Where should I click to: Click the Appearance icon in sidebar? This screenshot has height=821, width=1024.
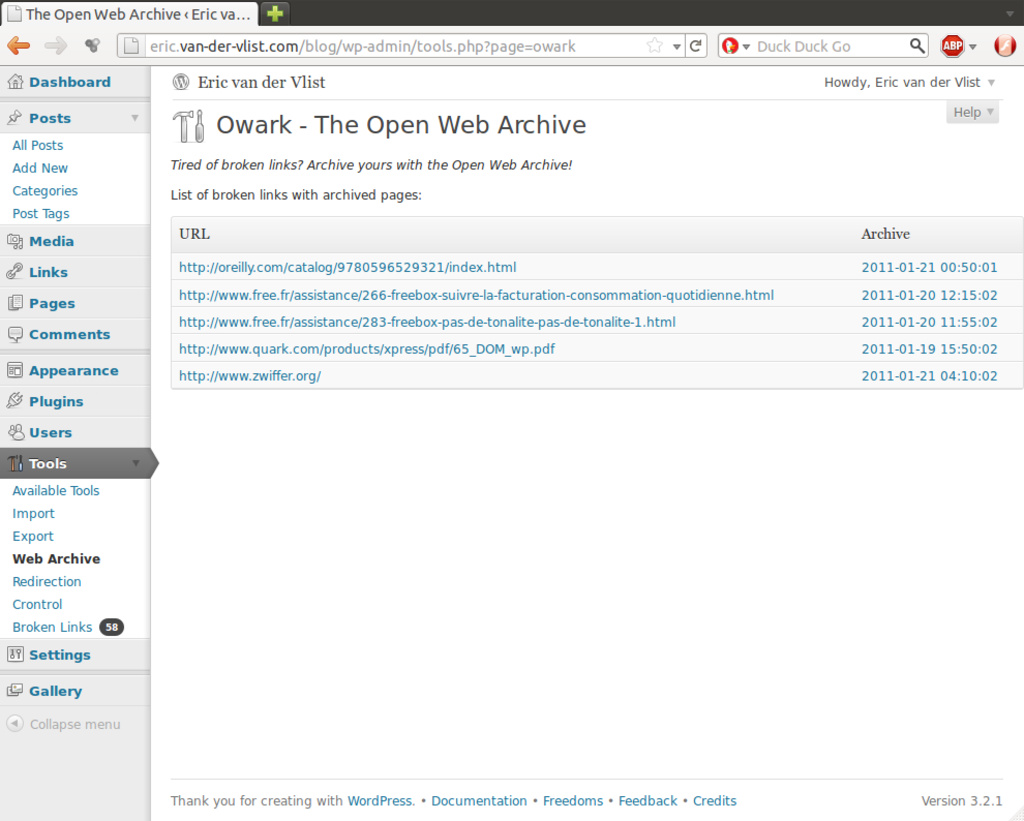[15, 370]
